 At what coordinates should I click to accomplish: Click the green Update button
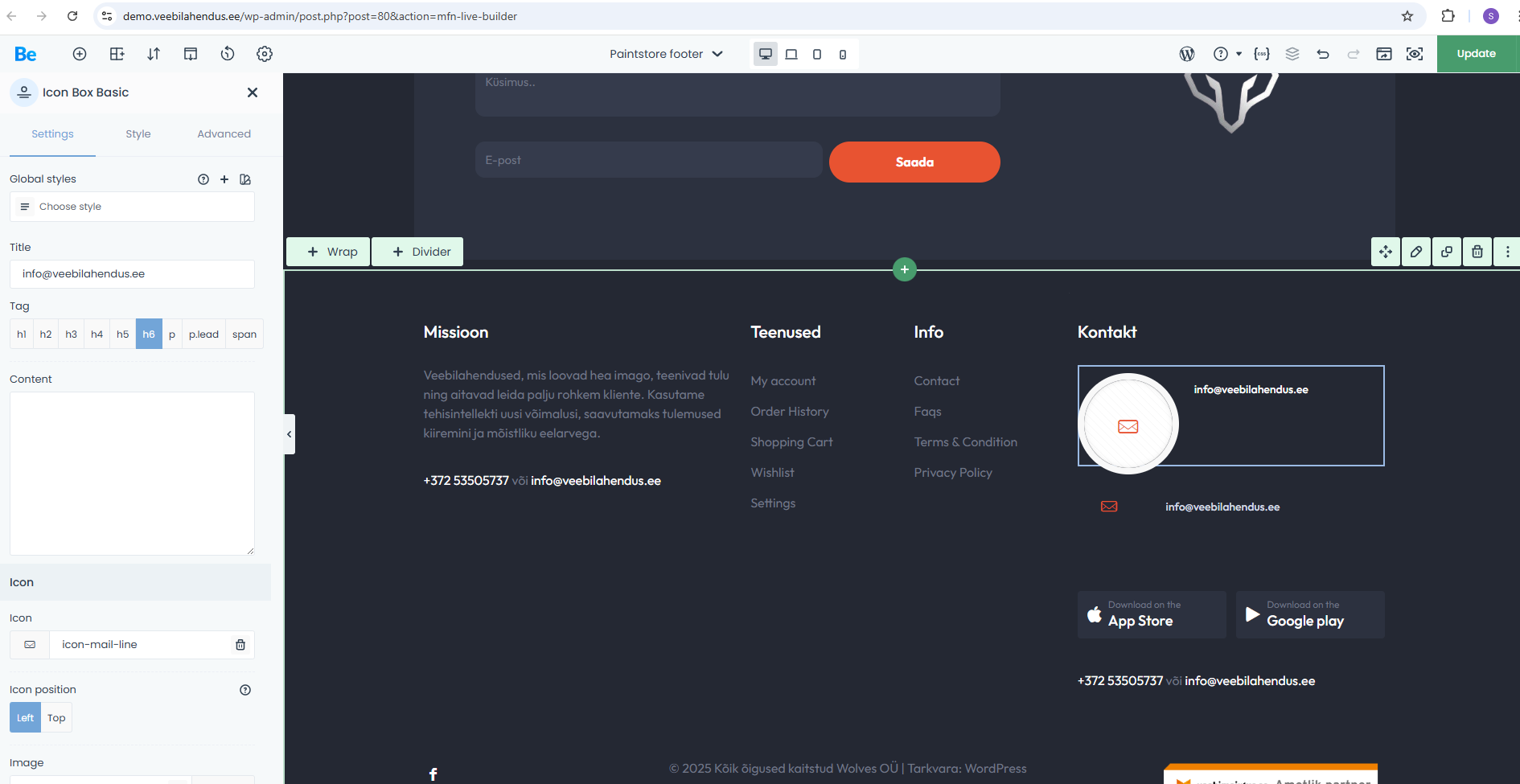coord(1477,54)
